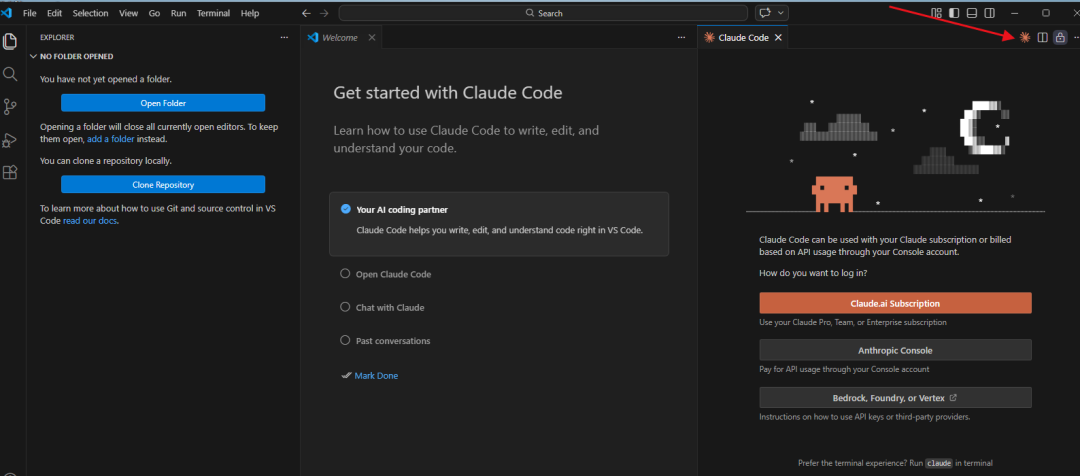Open the Source Control view
The height and width of the screenshot is (476, 1080).
11,107
